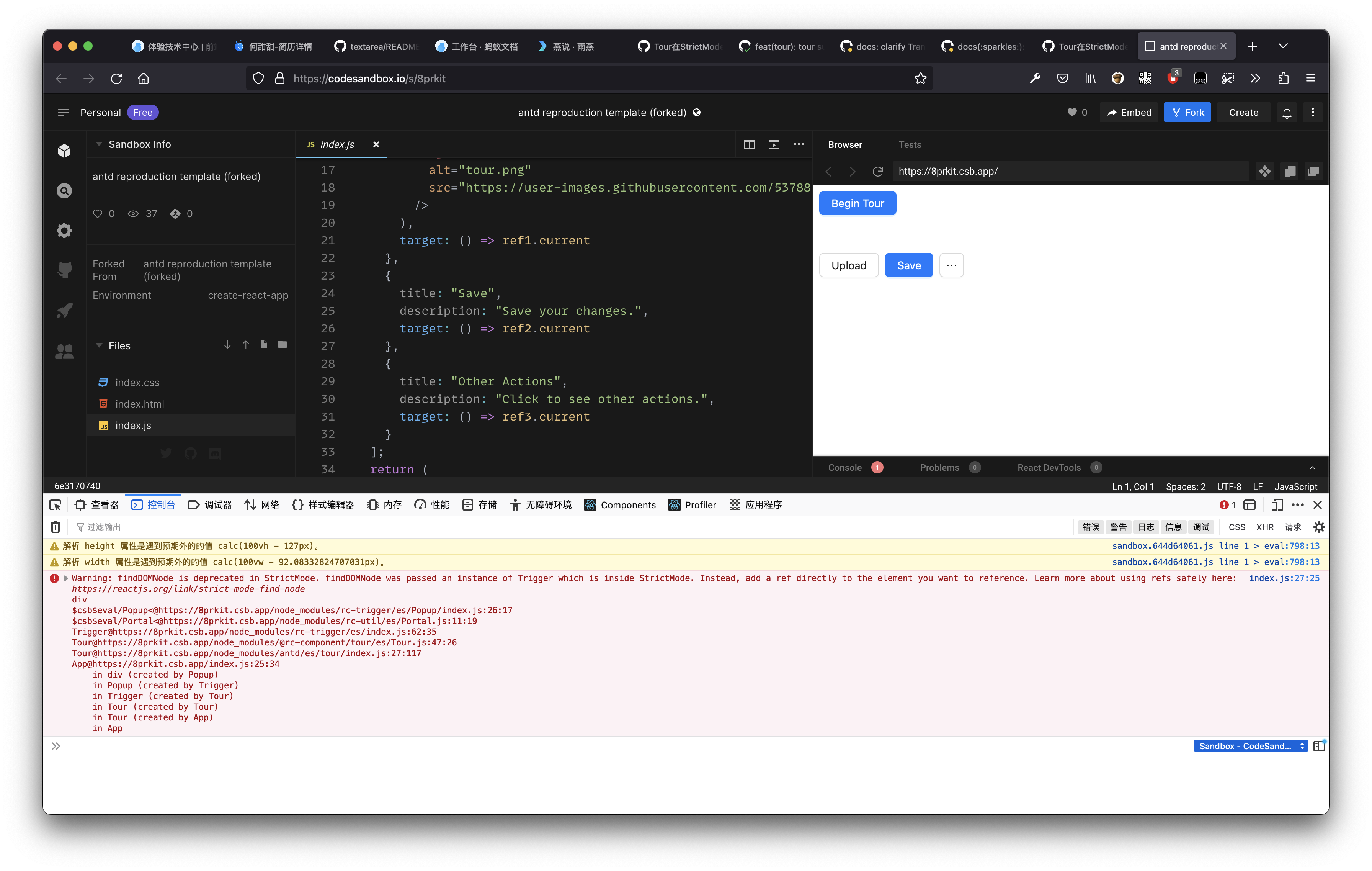This screenshot has height=871, width=1372.
Task: Select the search icon in the sidebar
Action: pyautogui.click(x=64, y=191)
